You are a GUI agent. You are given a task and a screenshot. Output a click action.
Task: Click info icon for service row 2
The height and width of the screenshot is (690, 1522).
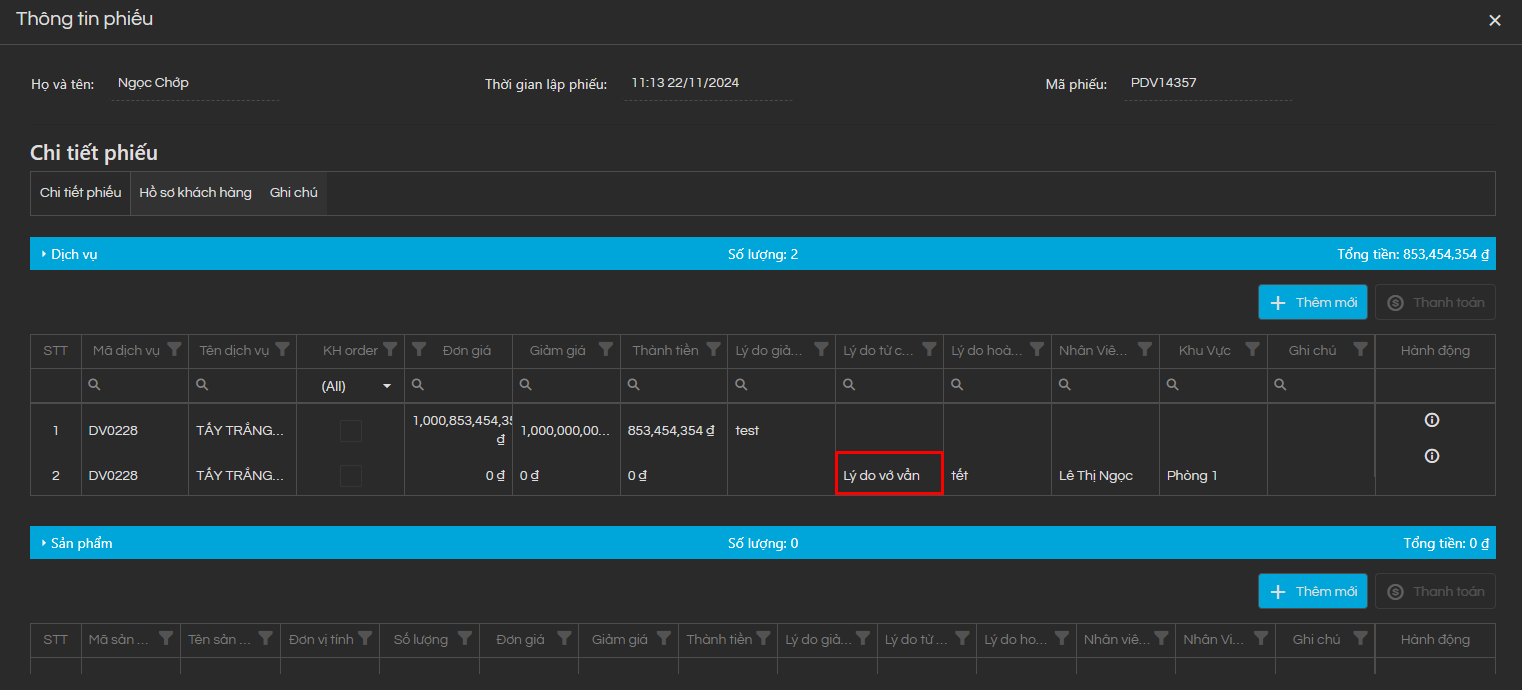click(1431, 456)
